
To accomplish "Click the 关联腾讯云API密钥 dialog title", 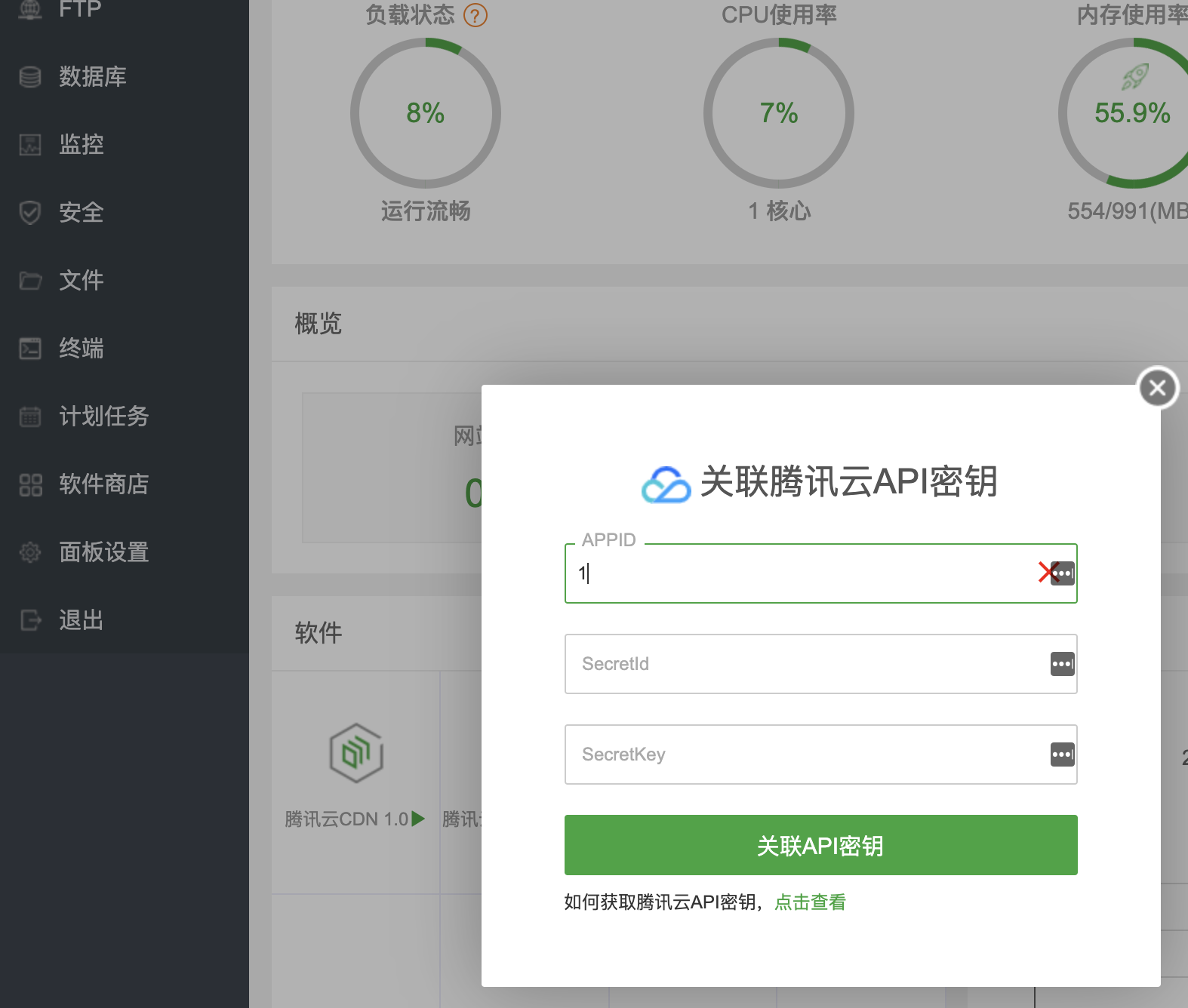I will [x=849, y=482].
